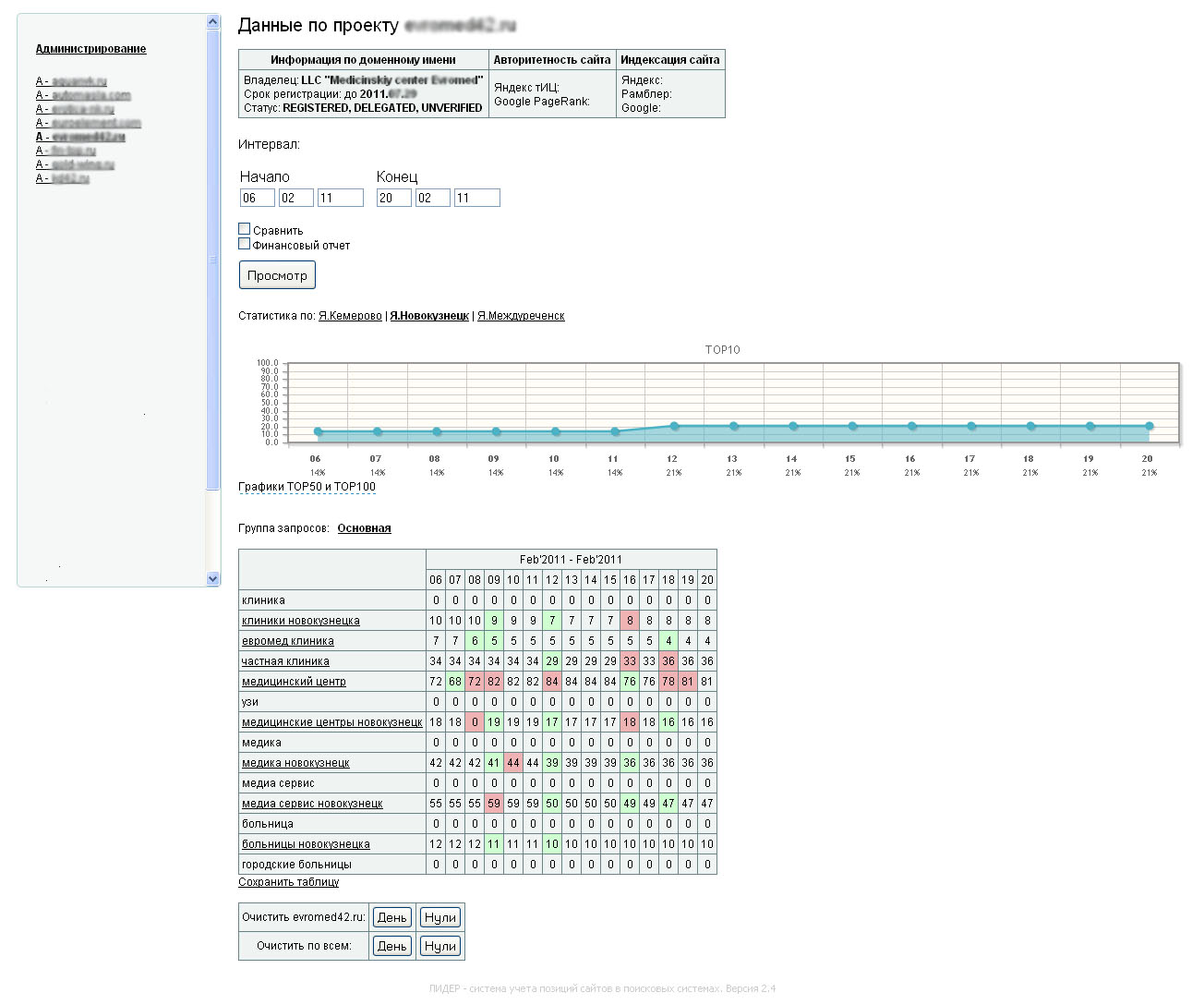Screen dimensions: 1204x1005
Task: Open клиники новокузнецка query link
Action: coord(300,621)
